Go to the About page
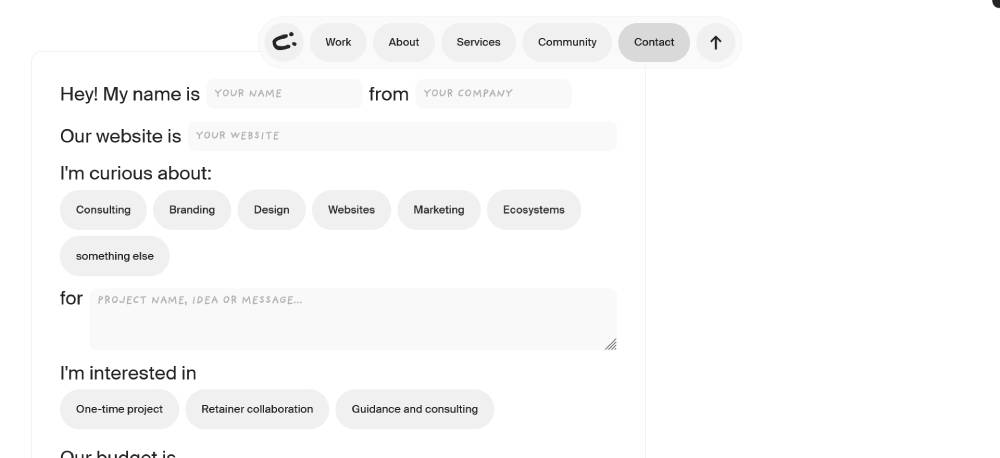 coord(403,42)
